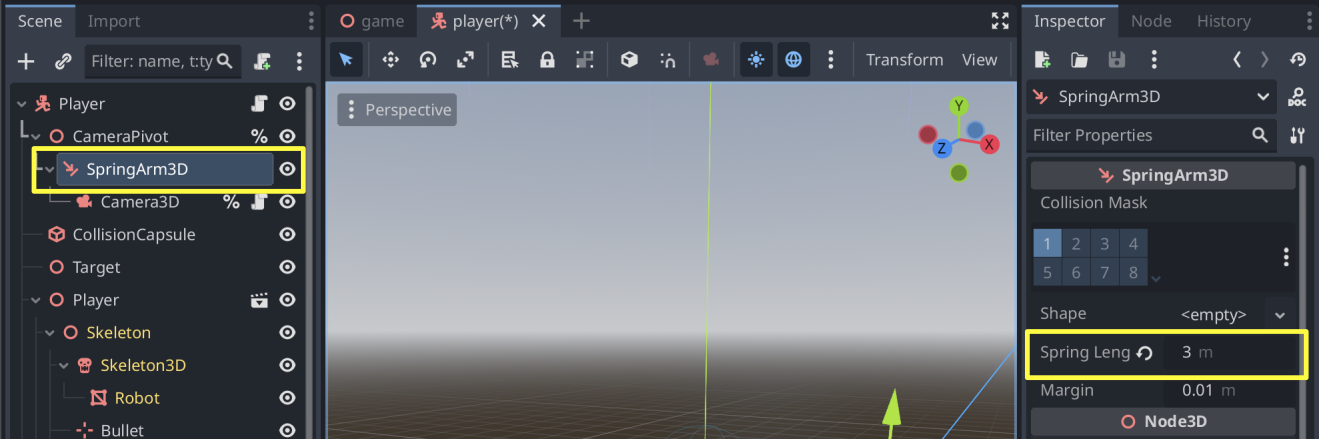Collapse the CameraPivot tree node
Viewport: 1319px width, 439px height.
[x=36, y=137]
